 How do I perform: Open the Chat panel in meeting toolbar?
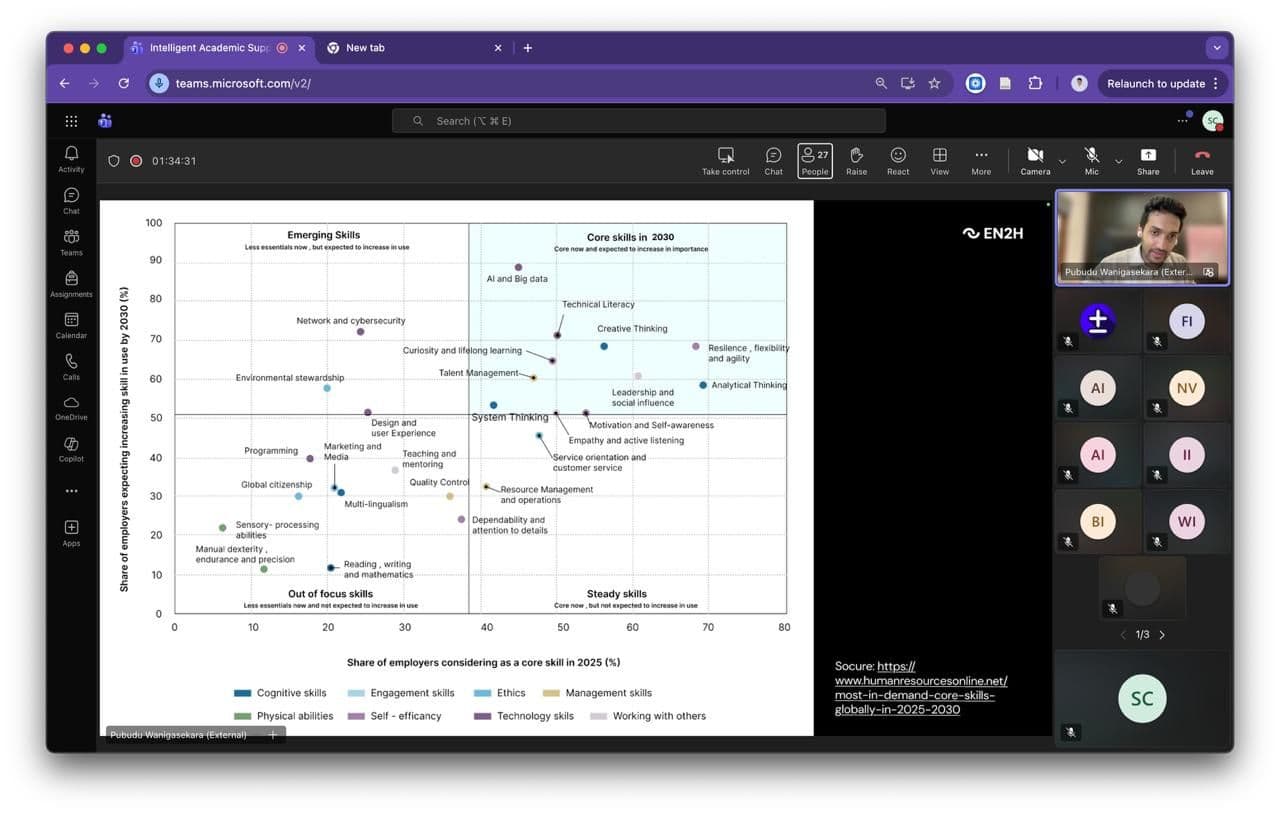click(773, 160)
